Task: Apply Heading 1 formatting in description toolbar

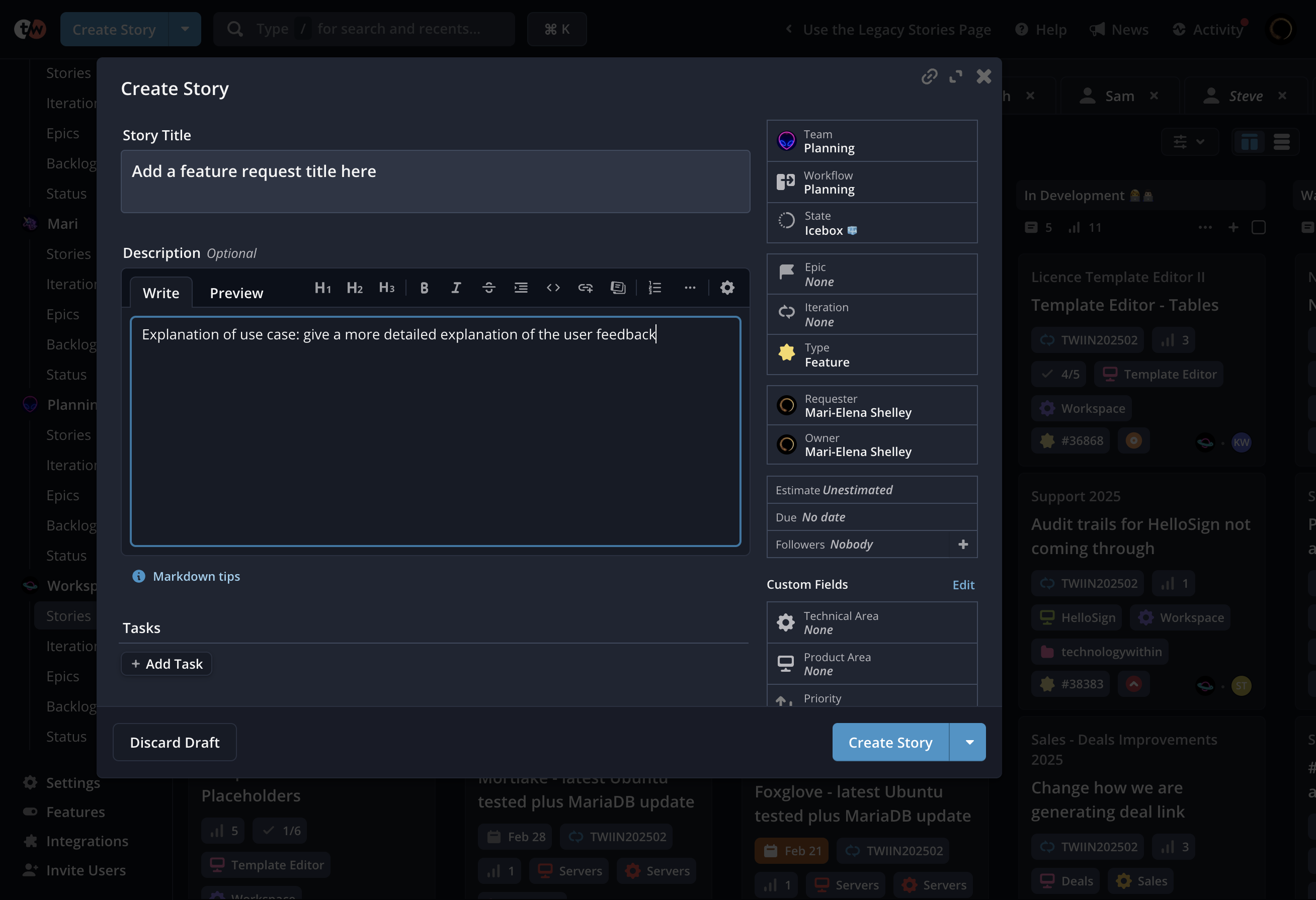Action: point(322,288)
